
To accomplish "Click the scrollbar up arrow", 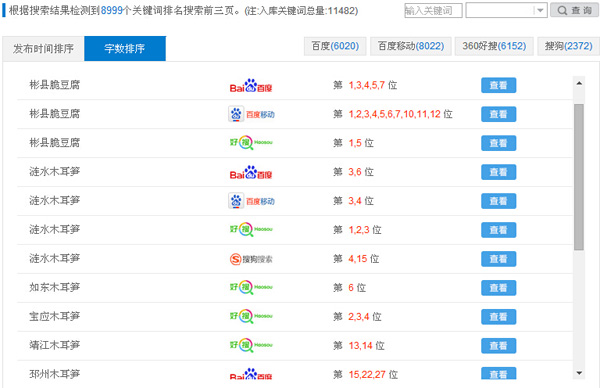I will (579, 83).
